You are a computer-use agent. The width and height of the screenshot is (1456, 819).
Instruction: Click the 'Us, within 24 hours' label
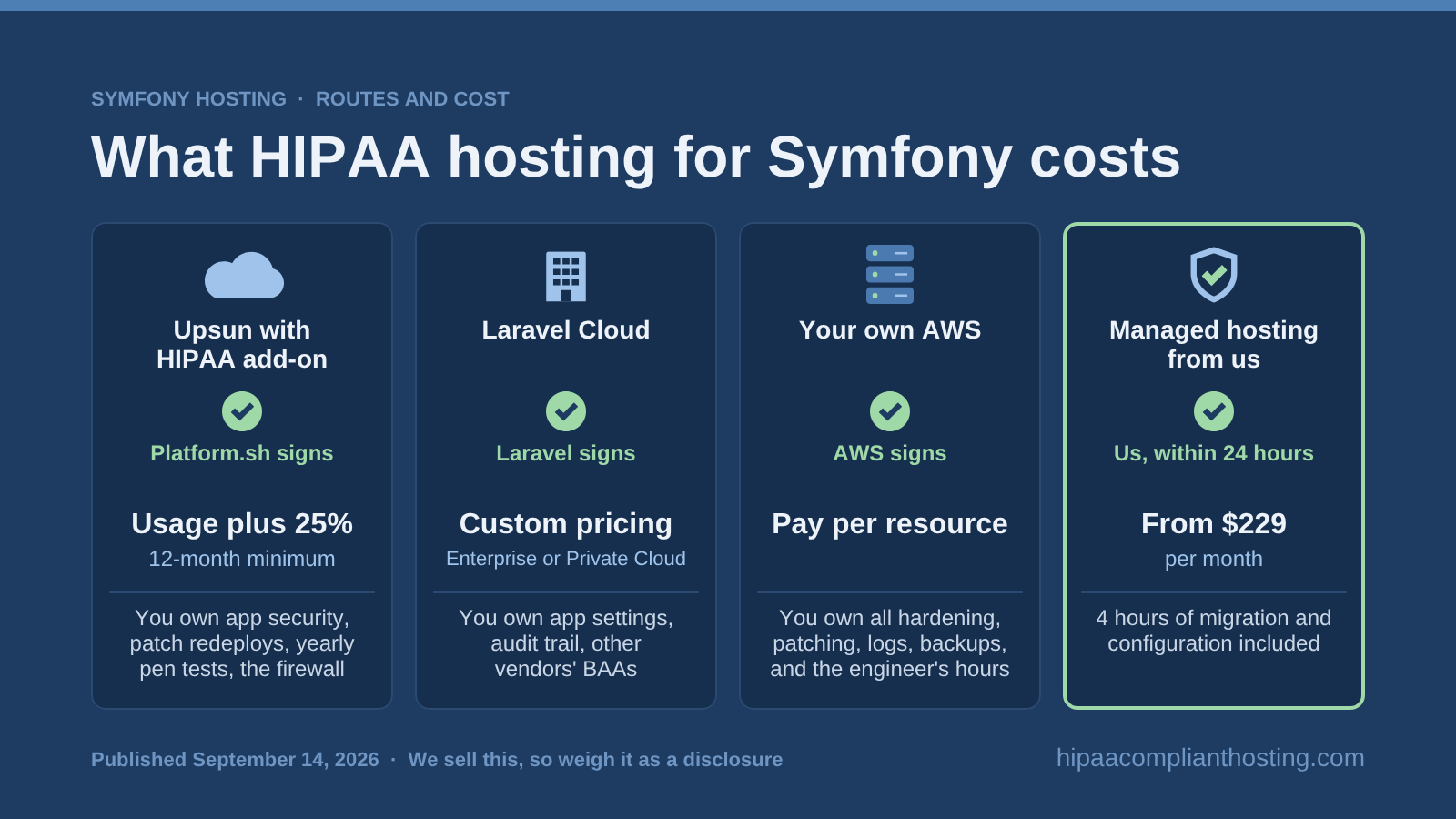click(x=1214, y=453)
